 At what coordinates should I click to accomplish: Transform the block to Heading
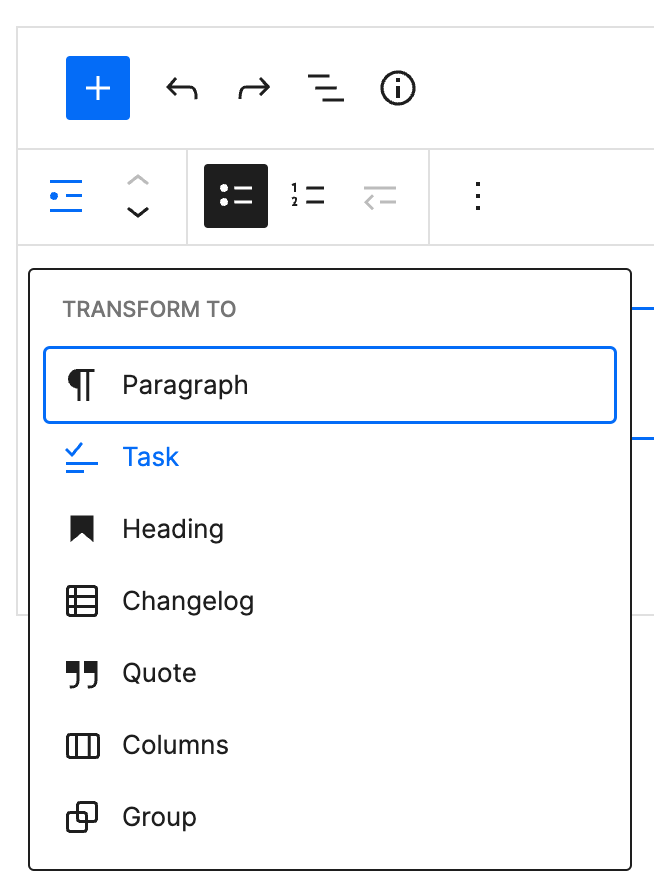coord(173,529)
